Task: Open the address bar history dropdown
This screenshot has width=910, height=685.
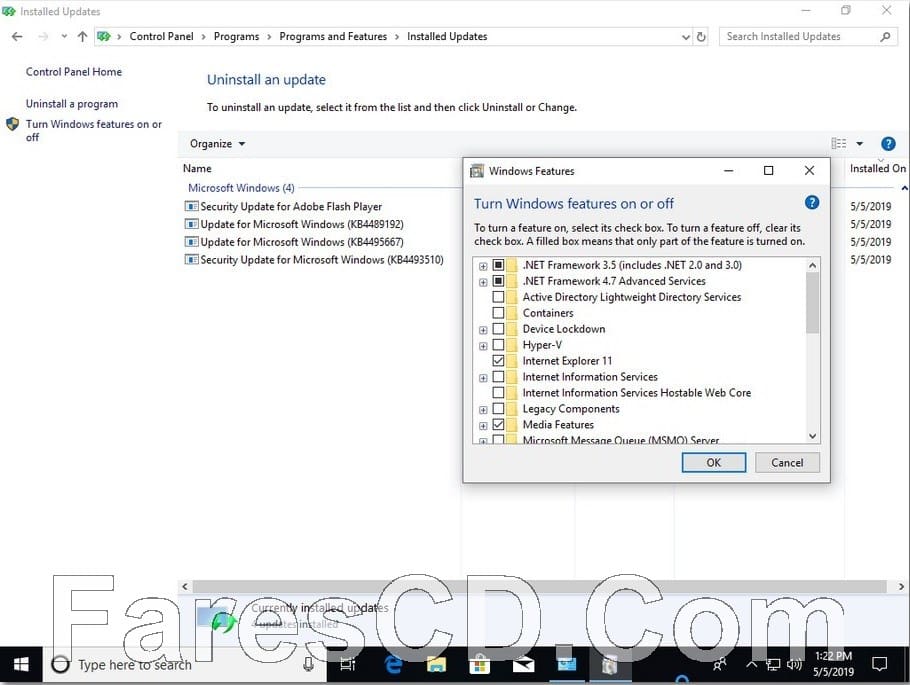Action: coord(685,37)
